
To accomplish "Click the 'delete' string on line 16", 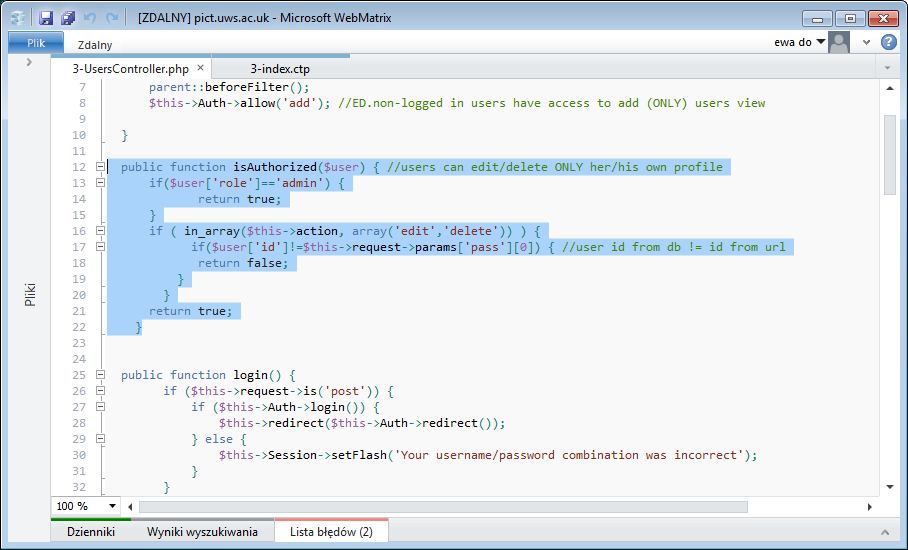I will [471, 231].
